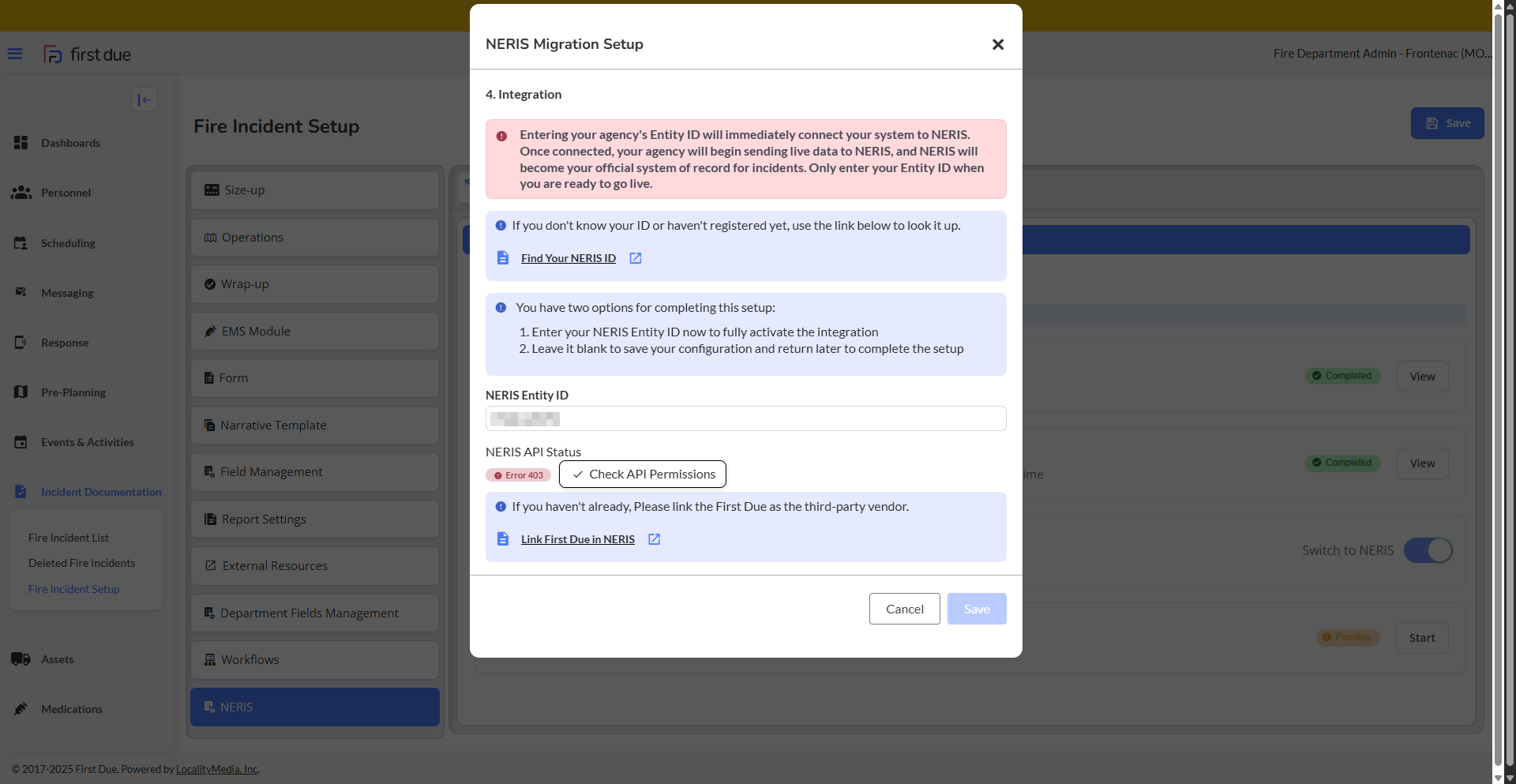1516x784 pixels.
Task: Click the First Due logo
Action: coord(87,54)
